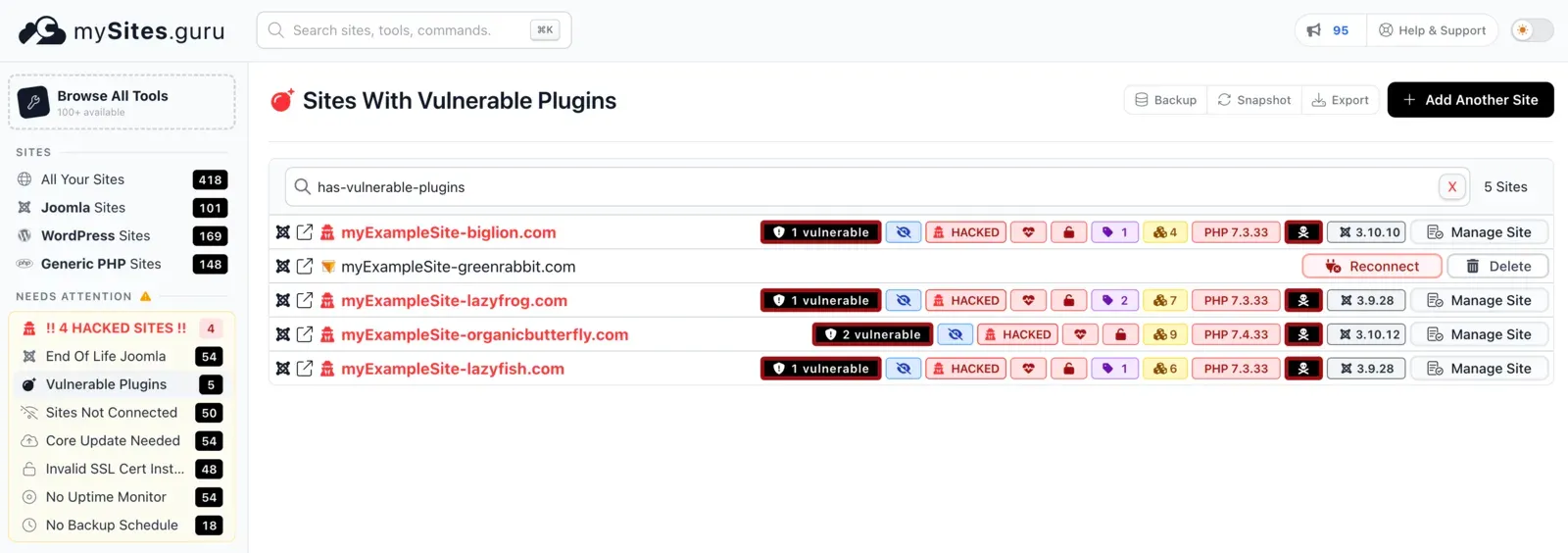
Task: Click Manage Site for lazyfrog
Action: [1479, 300]
